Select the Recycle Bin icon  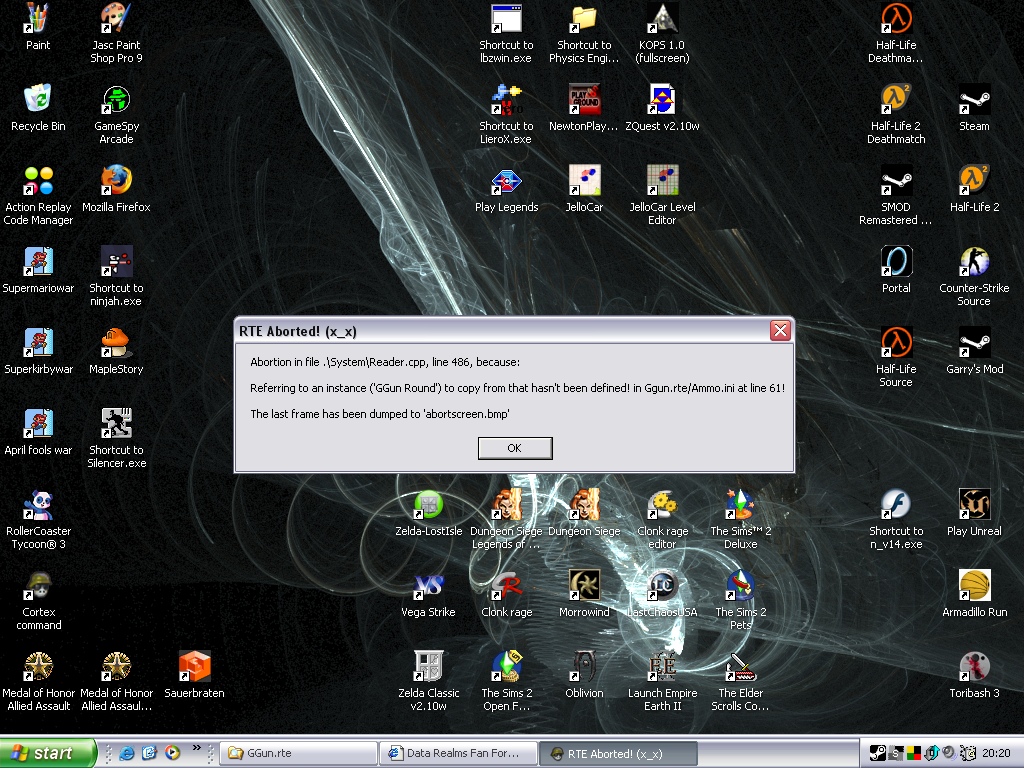pos(38,101)
